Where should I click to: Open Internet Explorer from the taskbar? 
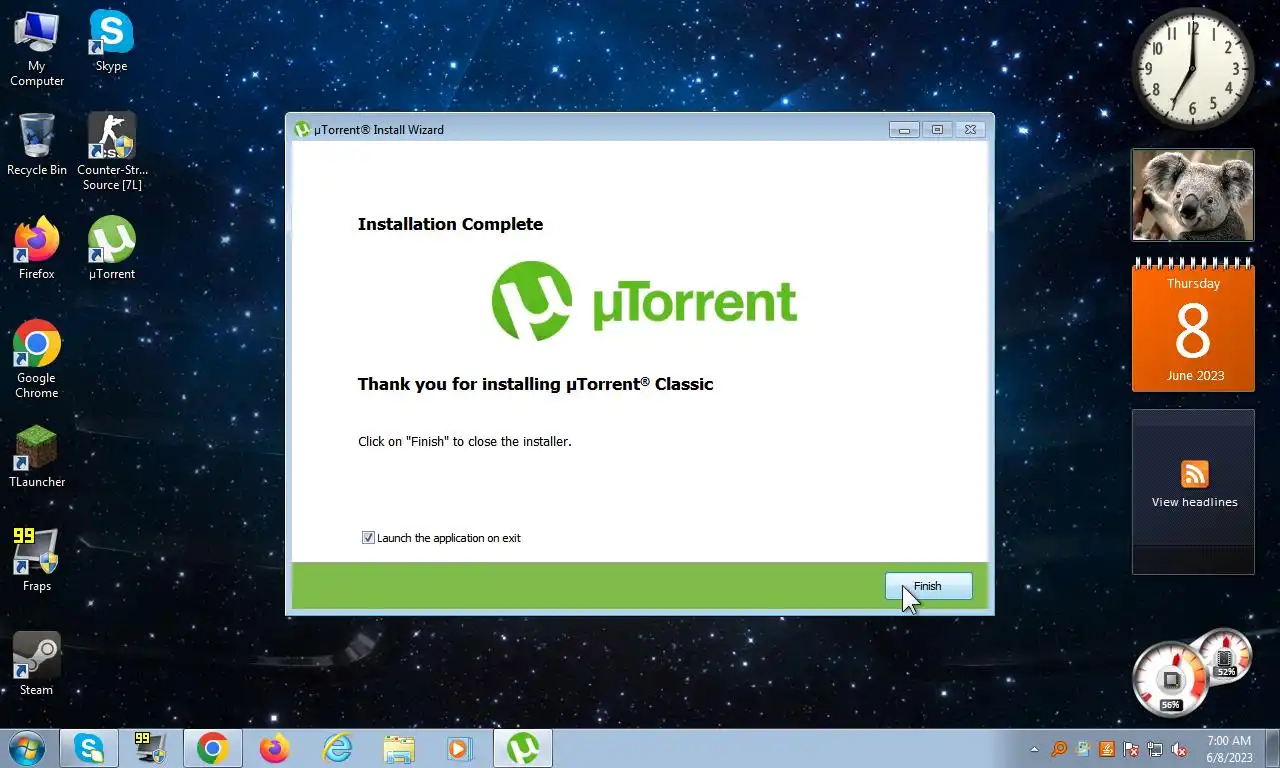point(337,748)
